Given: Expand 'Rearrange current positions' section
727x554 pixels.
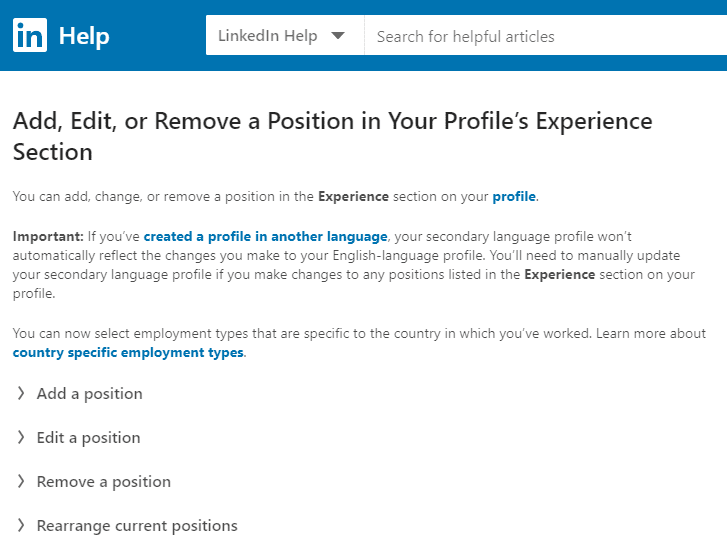Looking at the screenshot, I should [137, 526].
